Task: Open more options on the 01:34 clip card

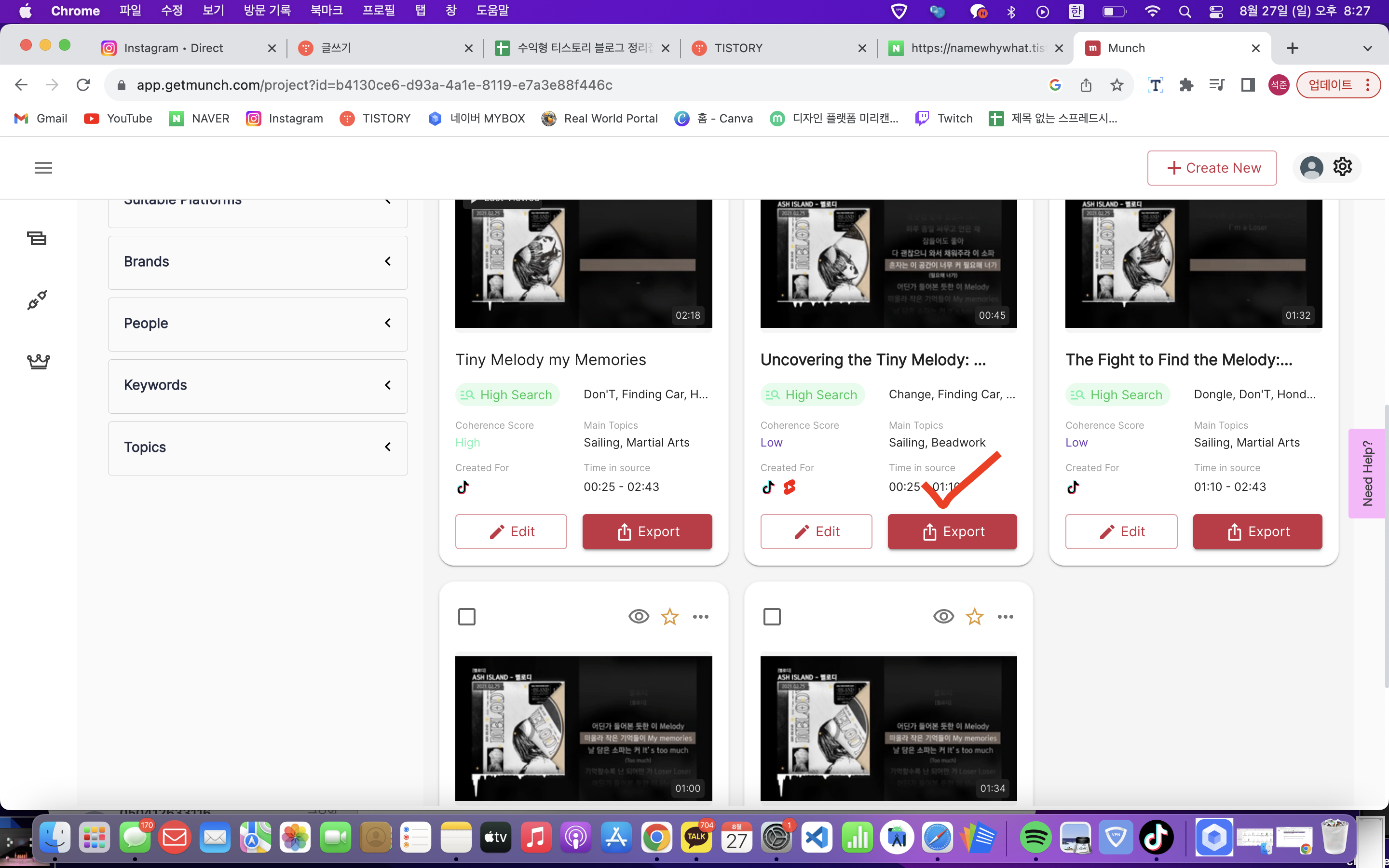Action: (x=1006, y=617)
